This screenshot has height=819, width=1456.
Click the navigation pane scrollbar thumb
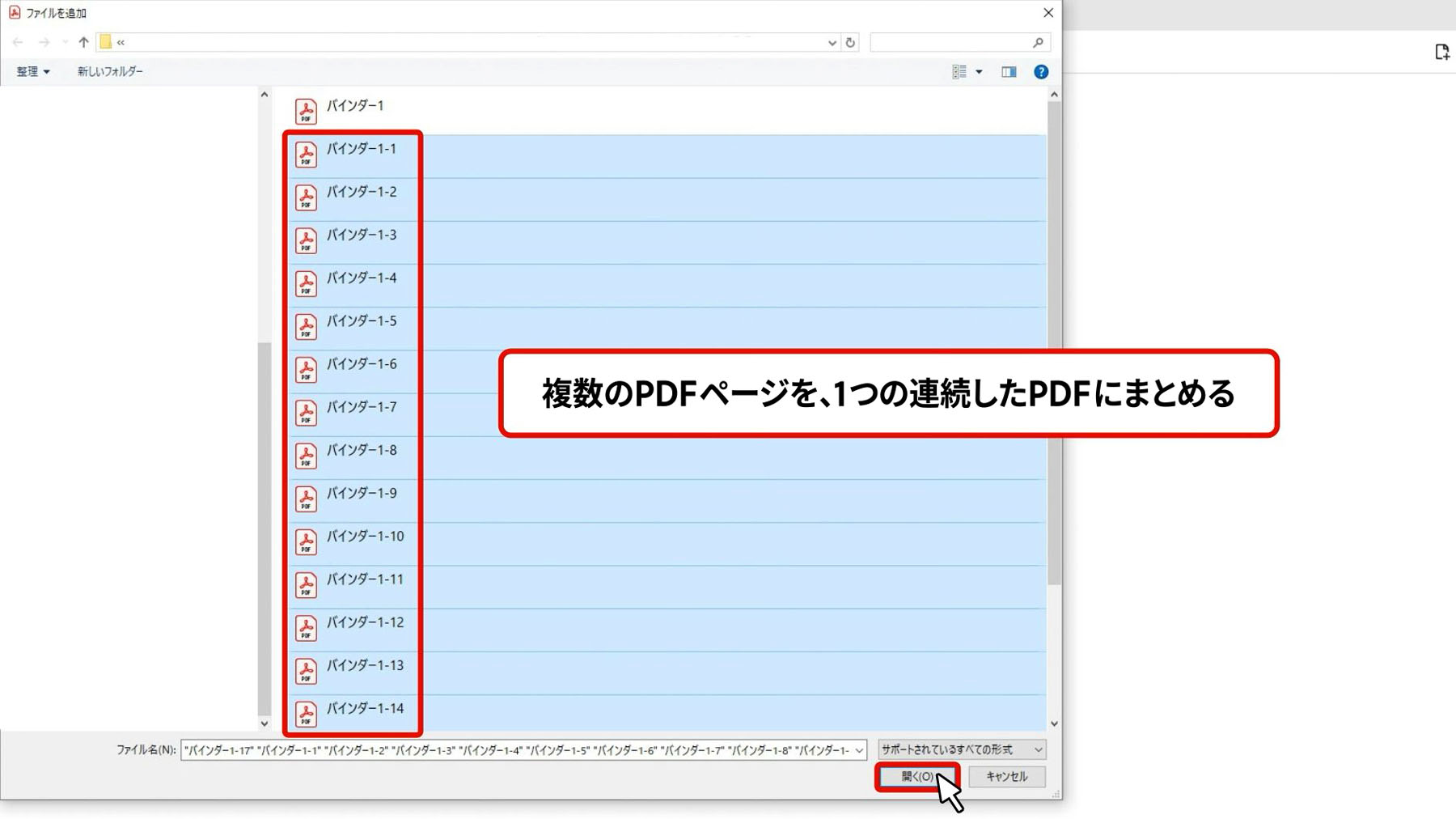click(x=265, y=528)
